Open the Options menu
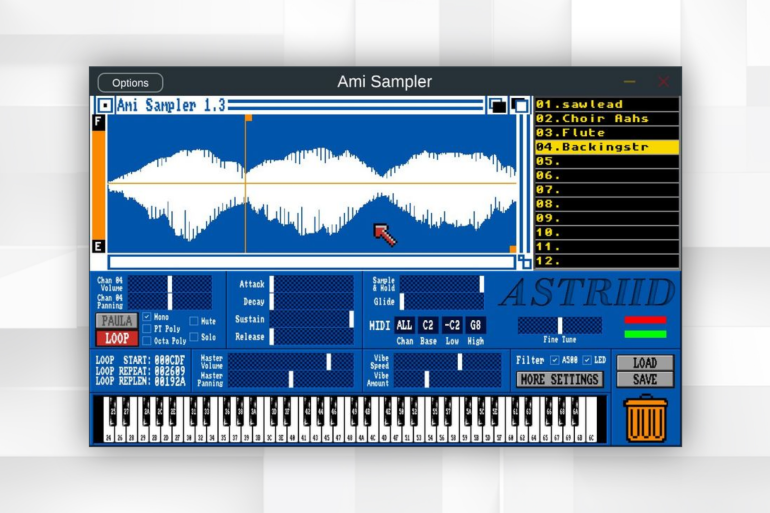Viewport: 770px width, 513px height. 130,82
